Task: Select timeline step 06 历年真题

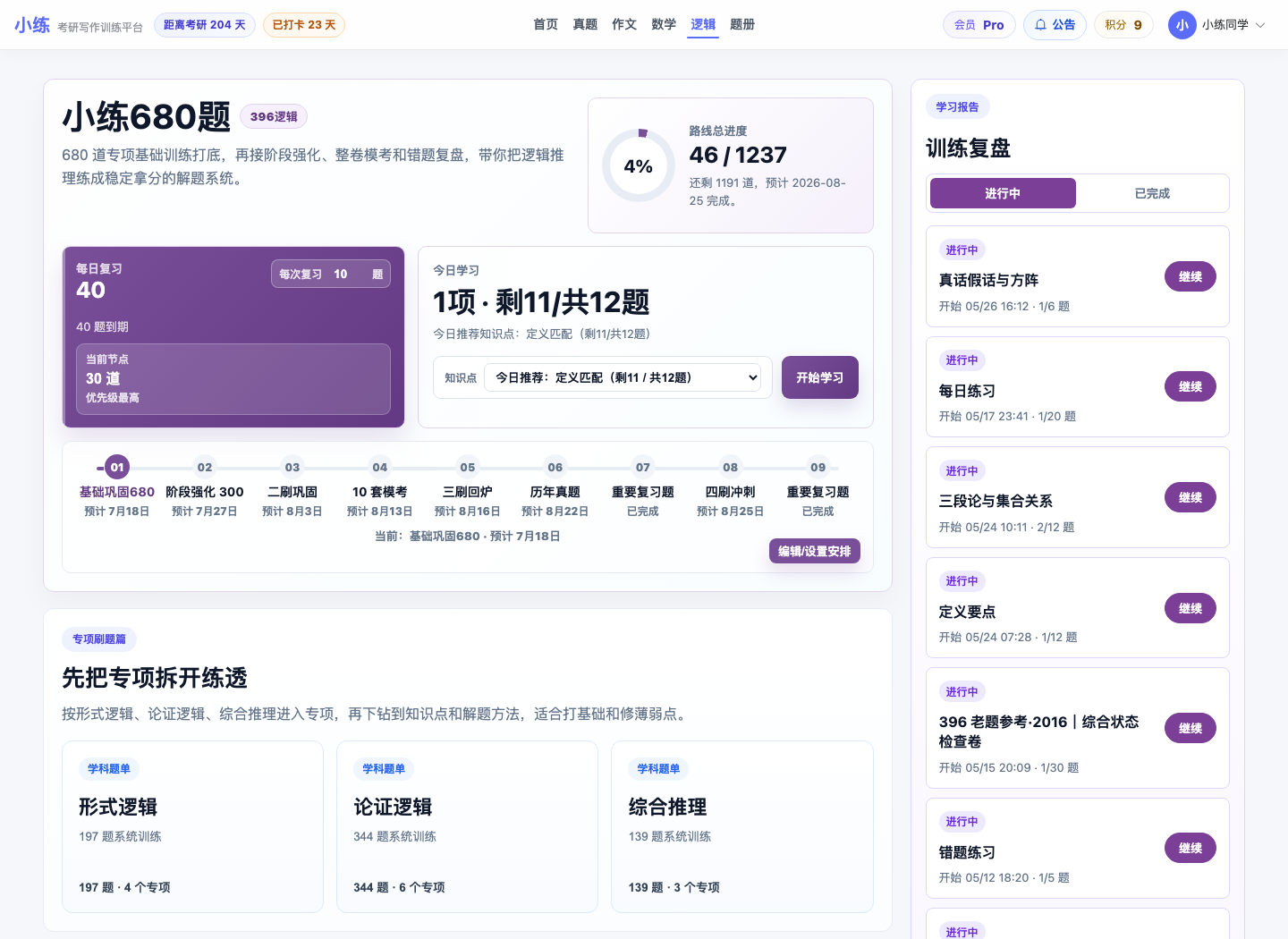Action: click(555, 487)
